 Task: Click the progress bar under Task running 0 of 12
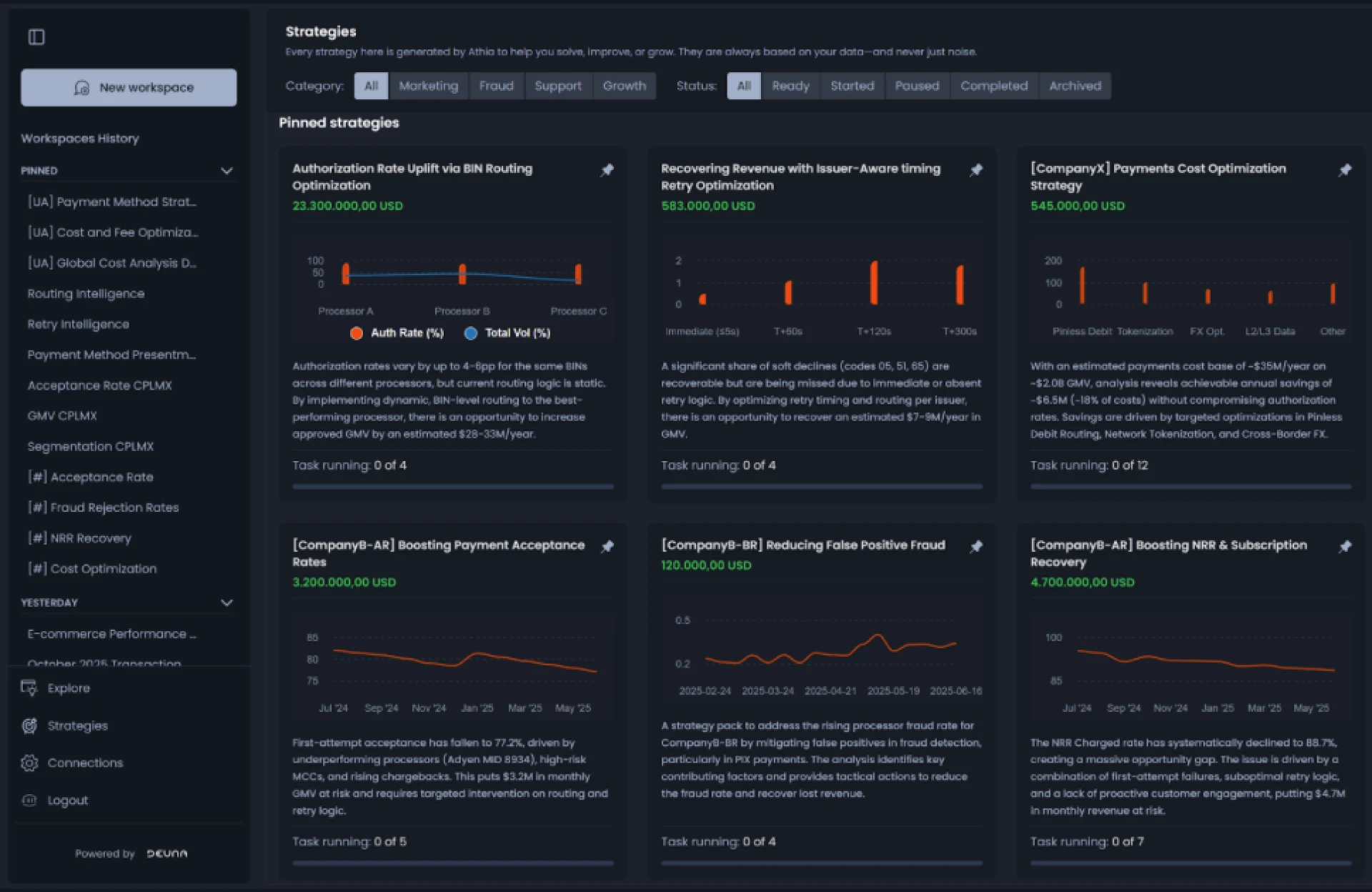(x=1190, y=487)
